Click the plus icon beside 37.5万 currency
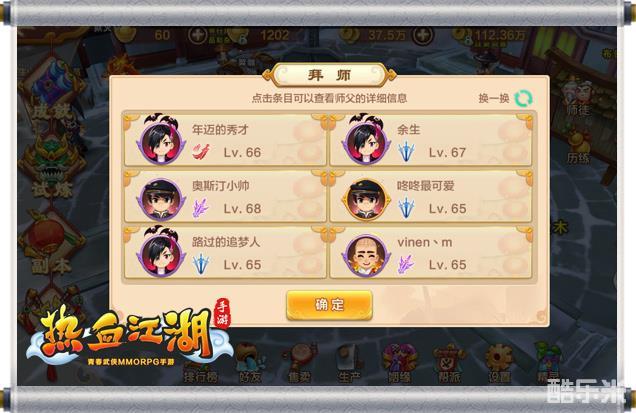Image resolution: width=636 pixels, height=413 pixels. click(423, 36)
